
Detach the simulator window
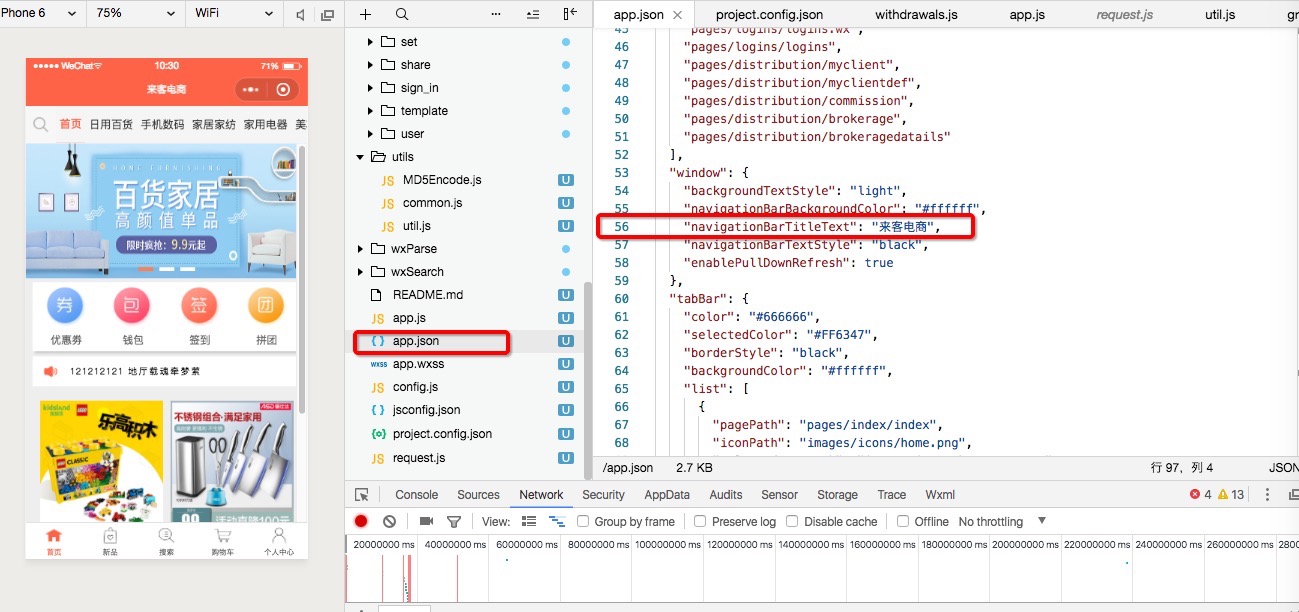point(326,14)
